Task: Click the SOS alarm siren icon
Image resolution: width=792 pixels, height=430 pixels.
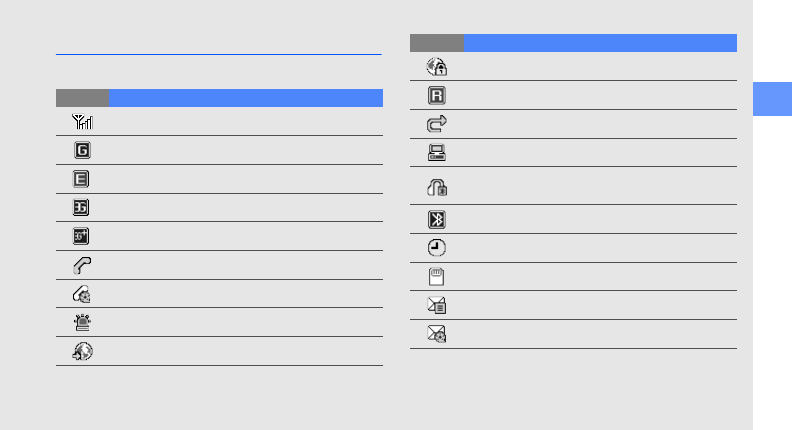Action: pos(82,322)
